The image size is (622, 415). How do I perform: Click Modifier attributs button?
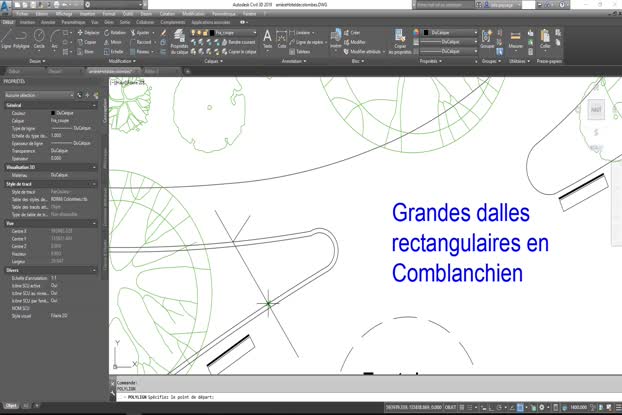point(364,52)
